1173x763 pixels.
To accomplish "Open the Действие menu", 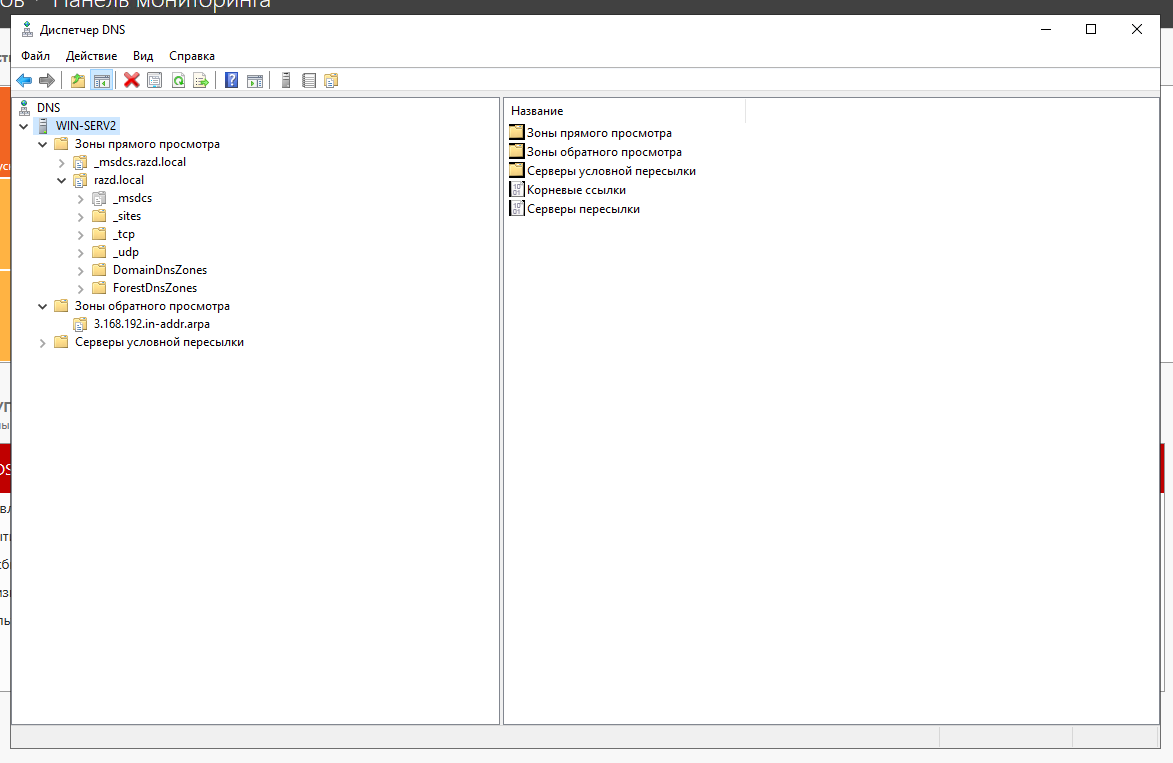I will (x=91, y=56).
